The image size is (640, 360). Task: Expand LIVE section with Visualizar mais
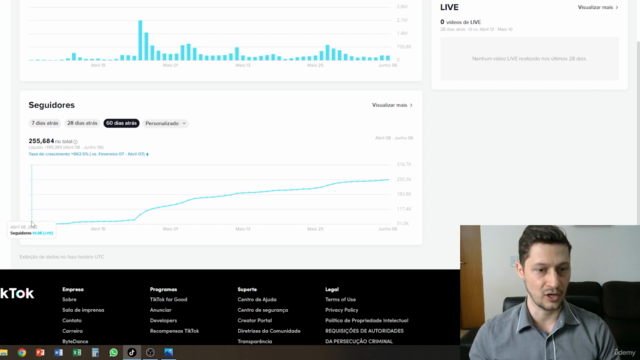598,7
